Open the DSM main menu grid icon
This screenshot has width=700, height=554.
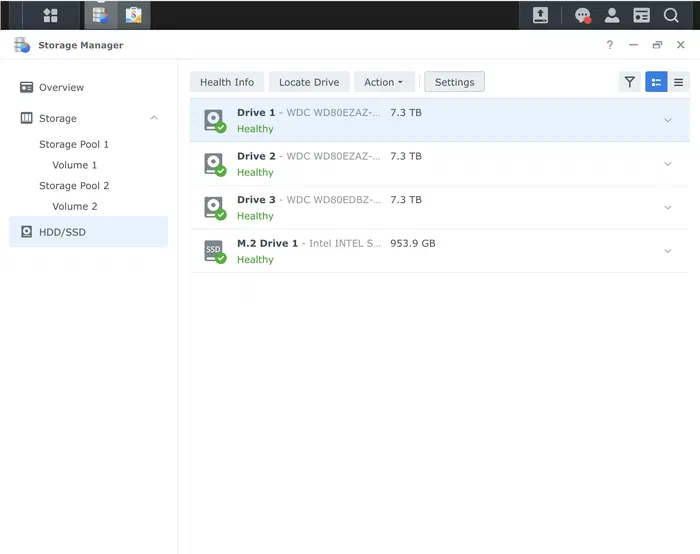[x=50, y=15]
